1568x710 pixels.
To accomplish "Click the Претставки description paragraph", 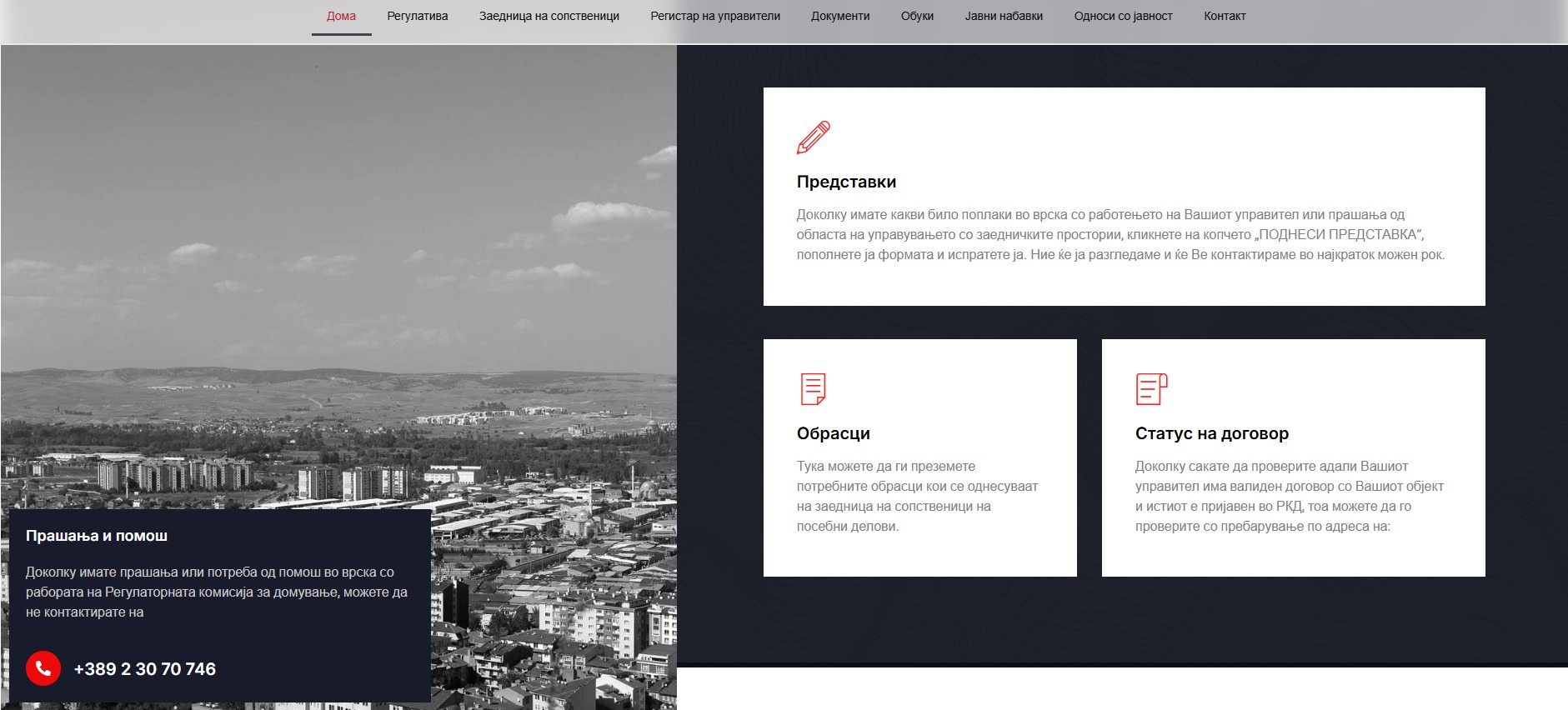I will (x=1120, y=235).
